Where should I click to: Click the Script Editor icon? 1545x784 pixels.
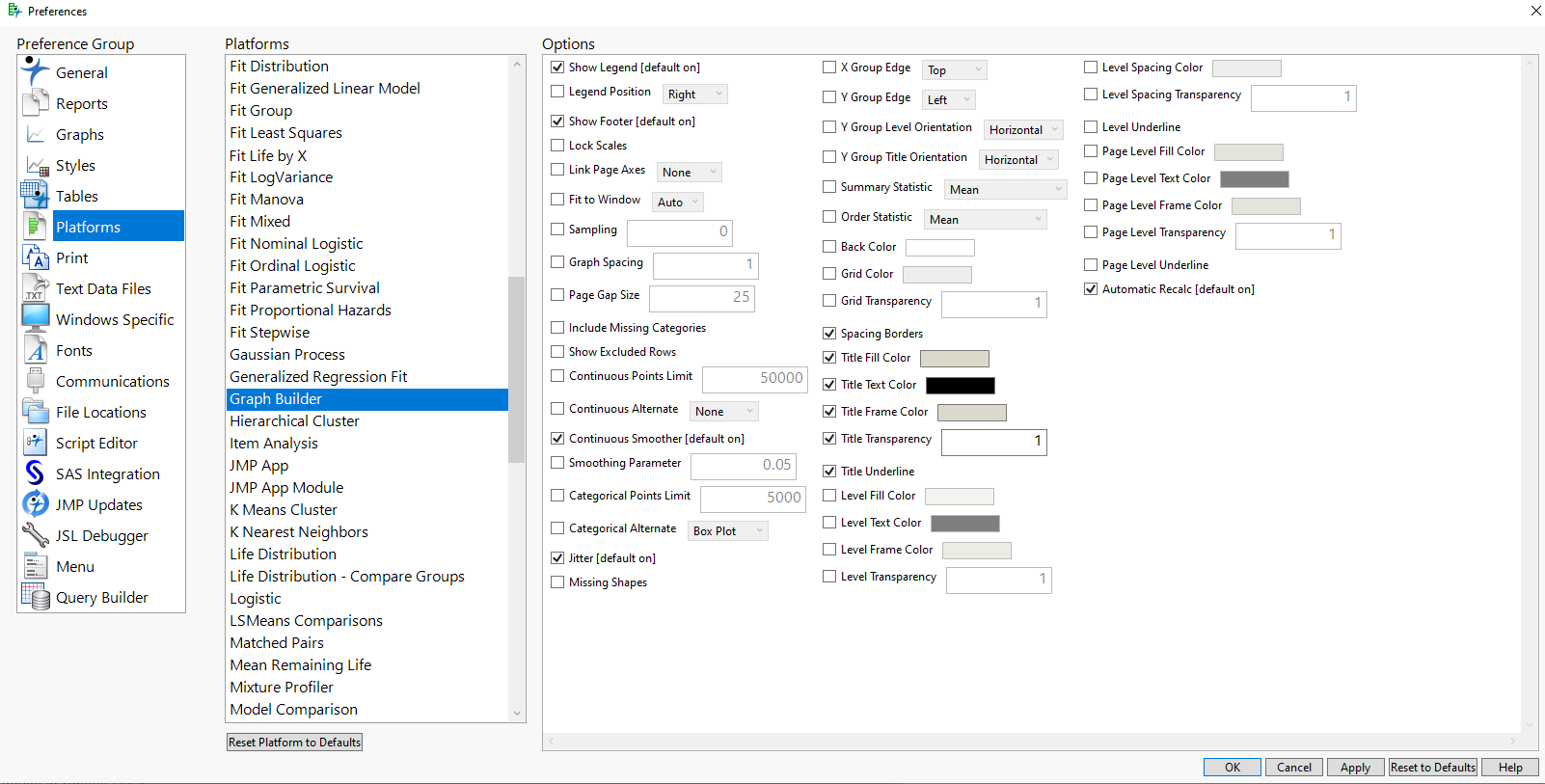[x=36, y=443]
